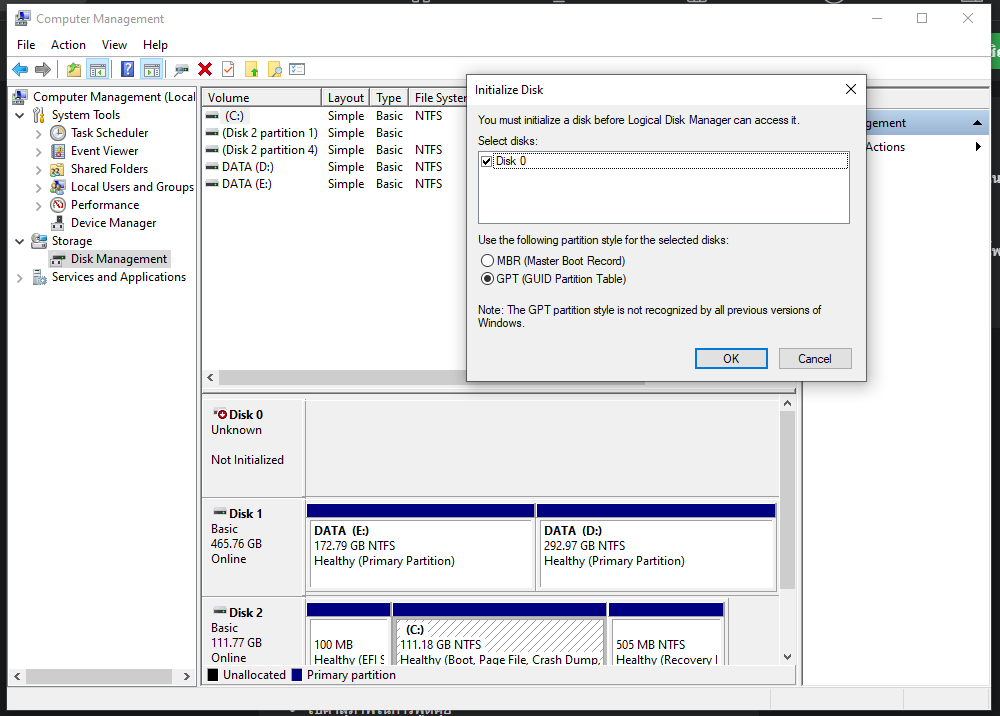Click the Type column header

click(x=388, y=98)
